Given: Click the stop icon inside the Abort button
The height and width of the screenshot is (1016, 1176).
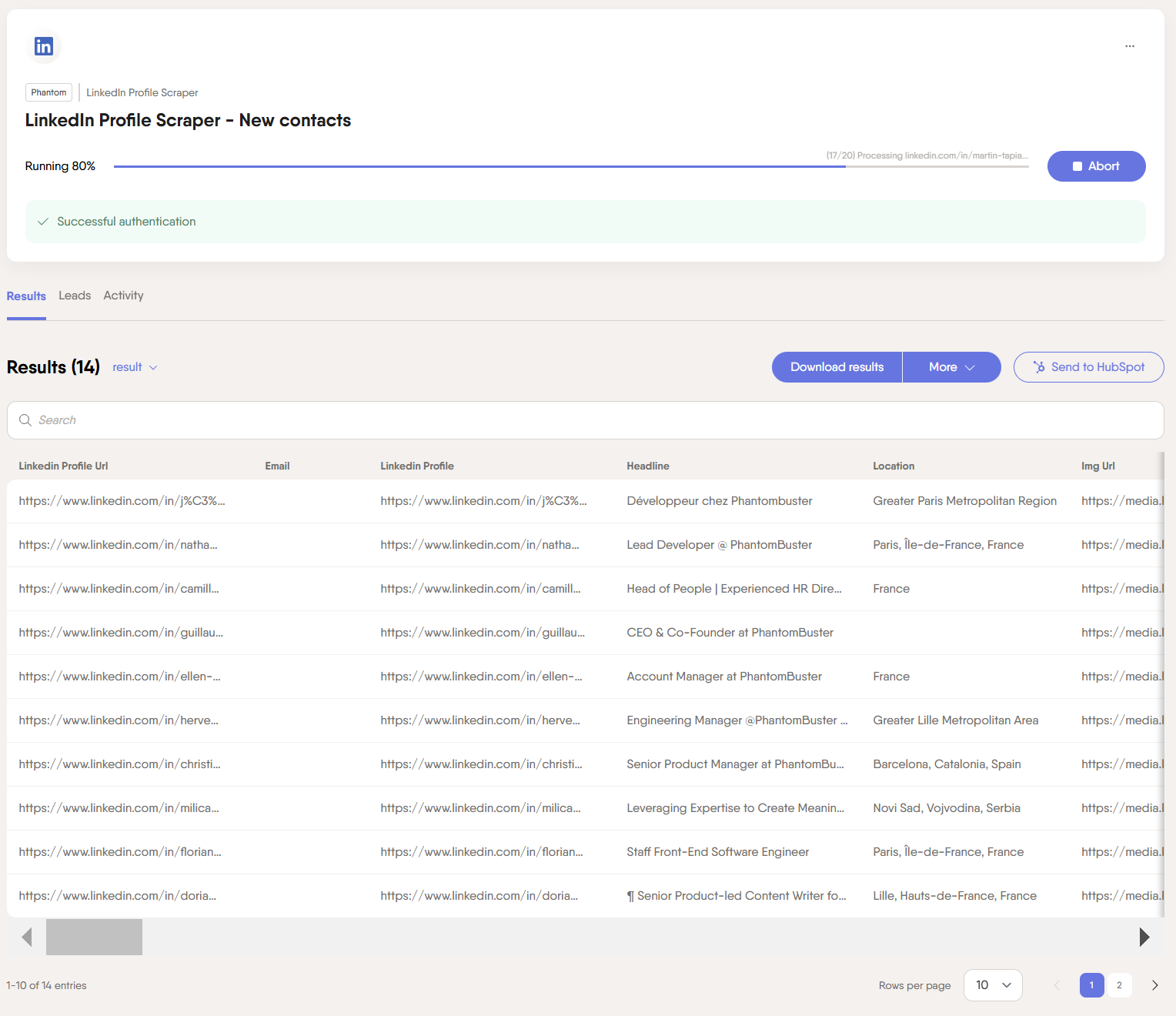Looking at the screenshot, I should (x=1077, y=165).
